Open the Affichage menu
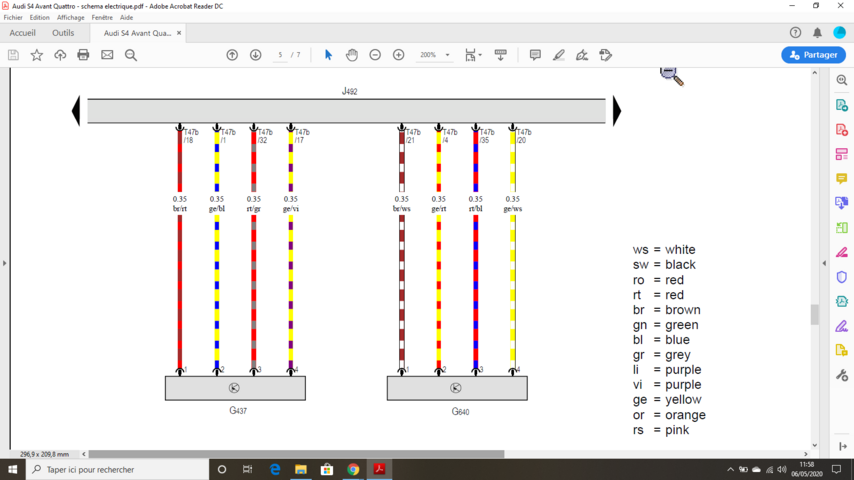Screen dimensions: 854x480 click(x=71, y=17)
